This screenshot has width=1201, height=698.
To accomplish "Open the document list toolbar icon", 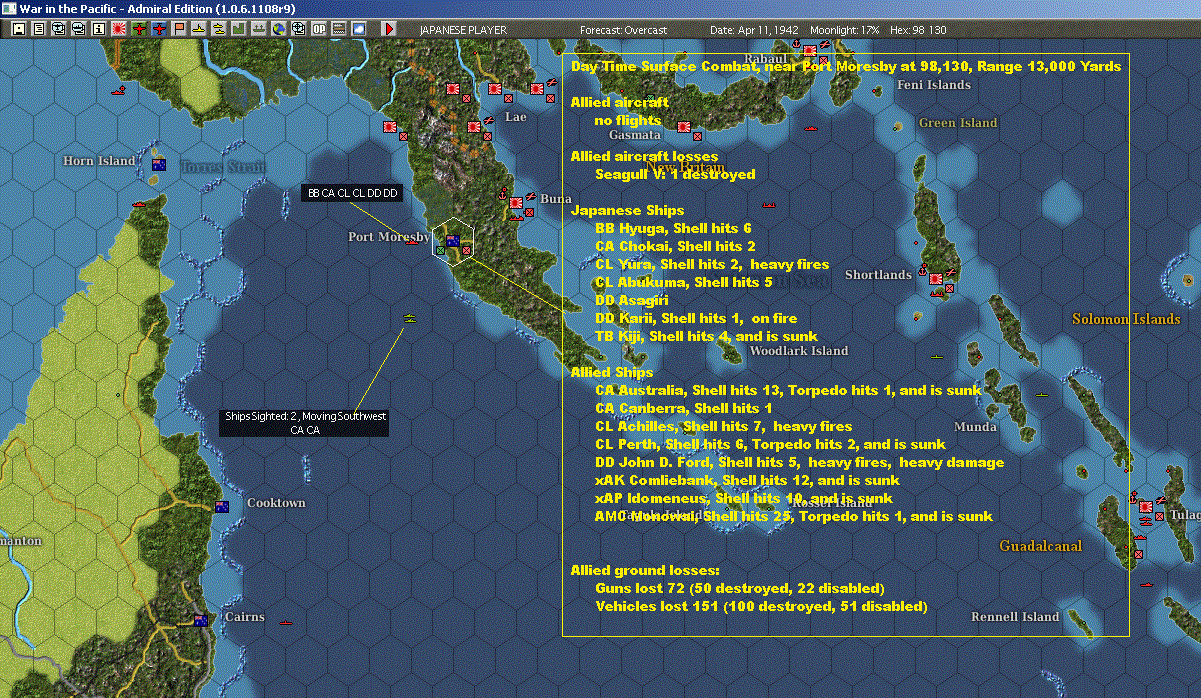I will (x=39, y=29).
